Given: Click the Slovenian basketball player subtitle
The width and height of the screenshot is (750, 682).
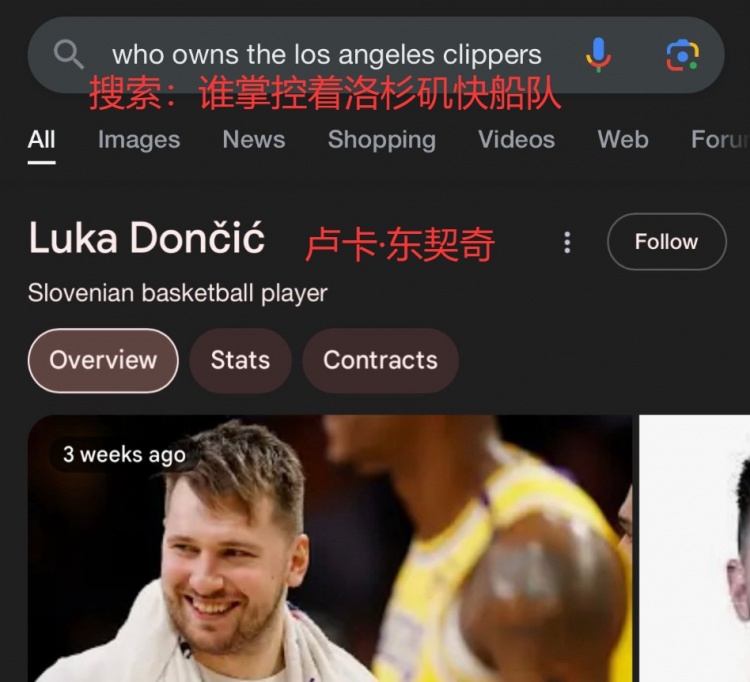Looking at the screenshot, I should (x=177, y=293).
